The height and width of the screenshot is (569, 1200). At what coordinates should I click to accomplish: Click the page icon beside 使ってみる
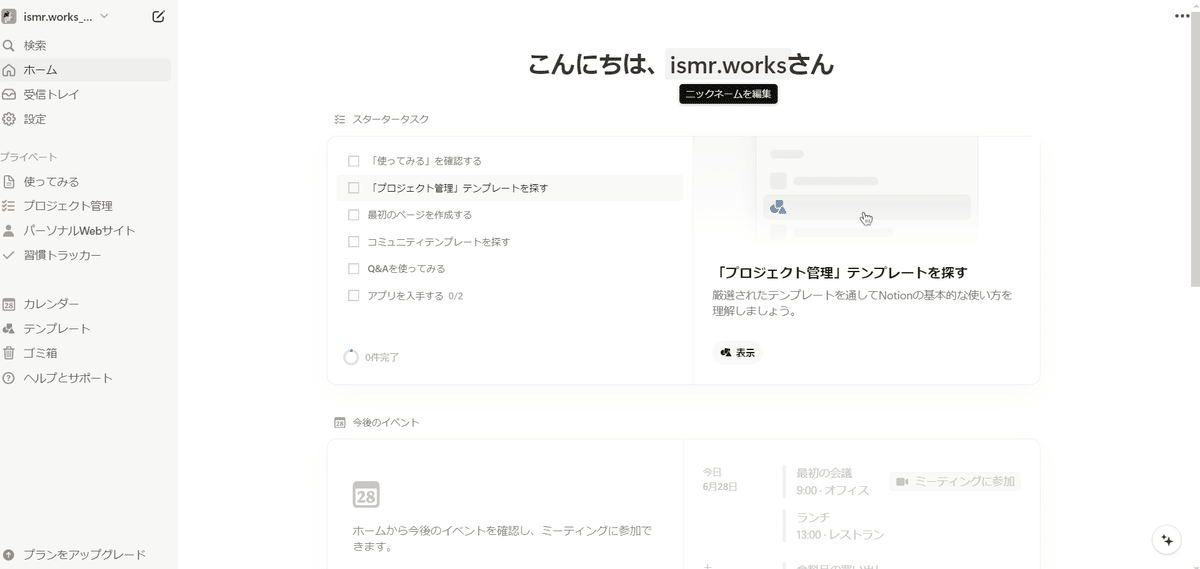click(9, 182)
